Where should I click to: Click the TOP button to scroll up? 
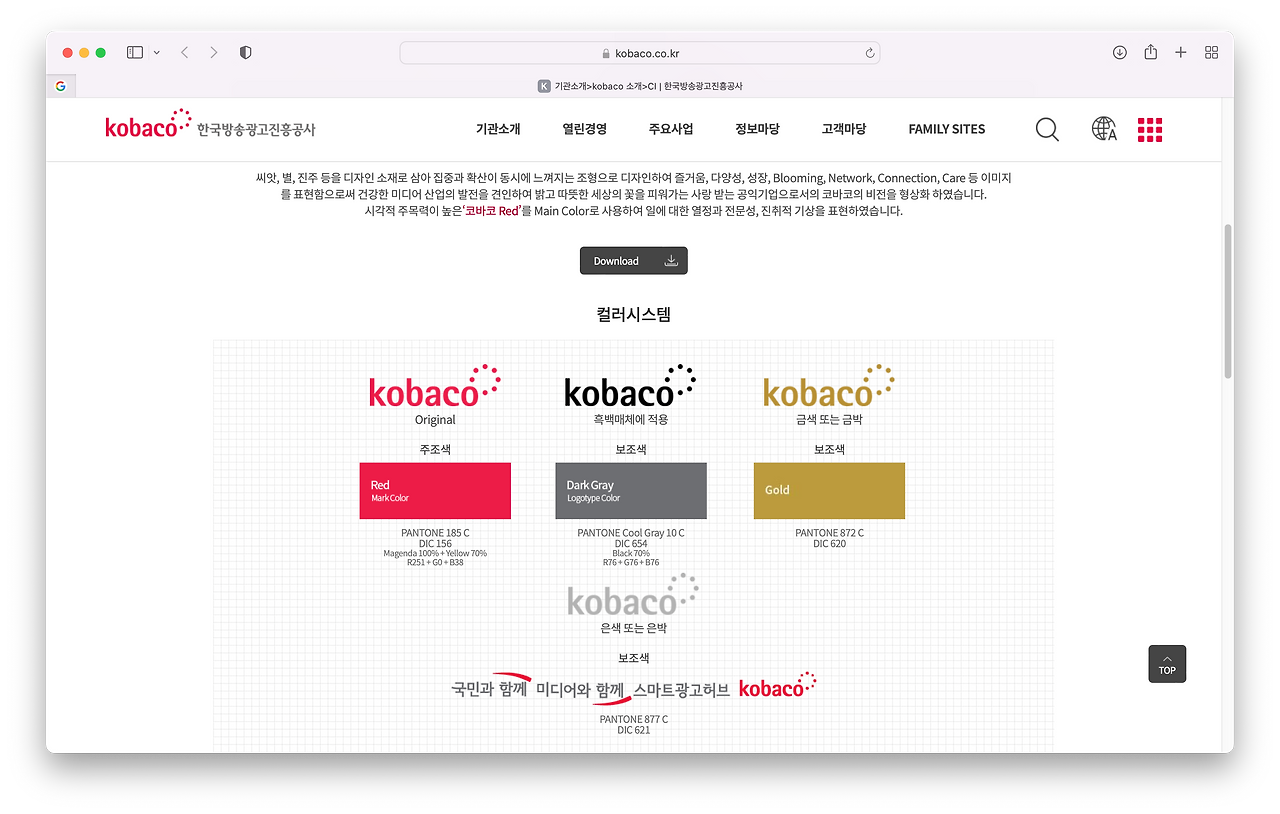pyautogui.click(x=1166, y=663)
